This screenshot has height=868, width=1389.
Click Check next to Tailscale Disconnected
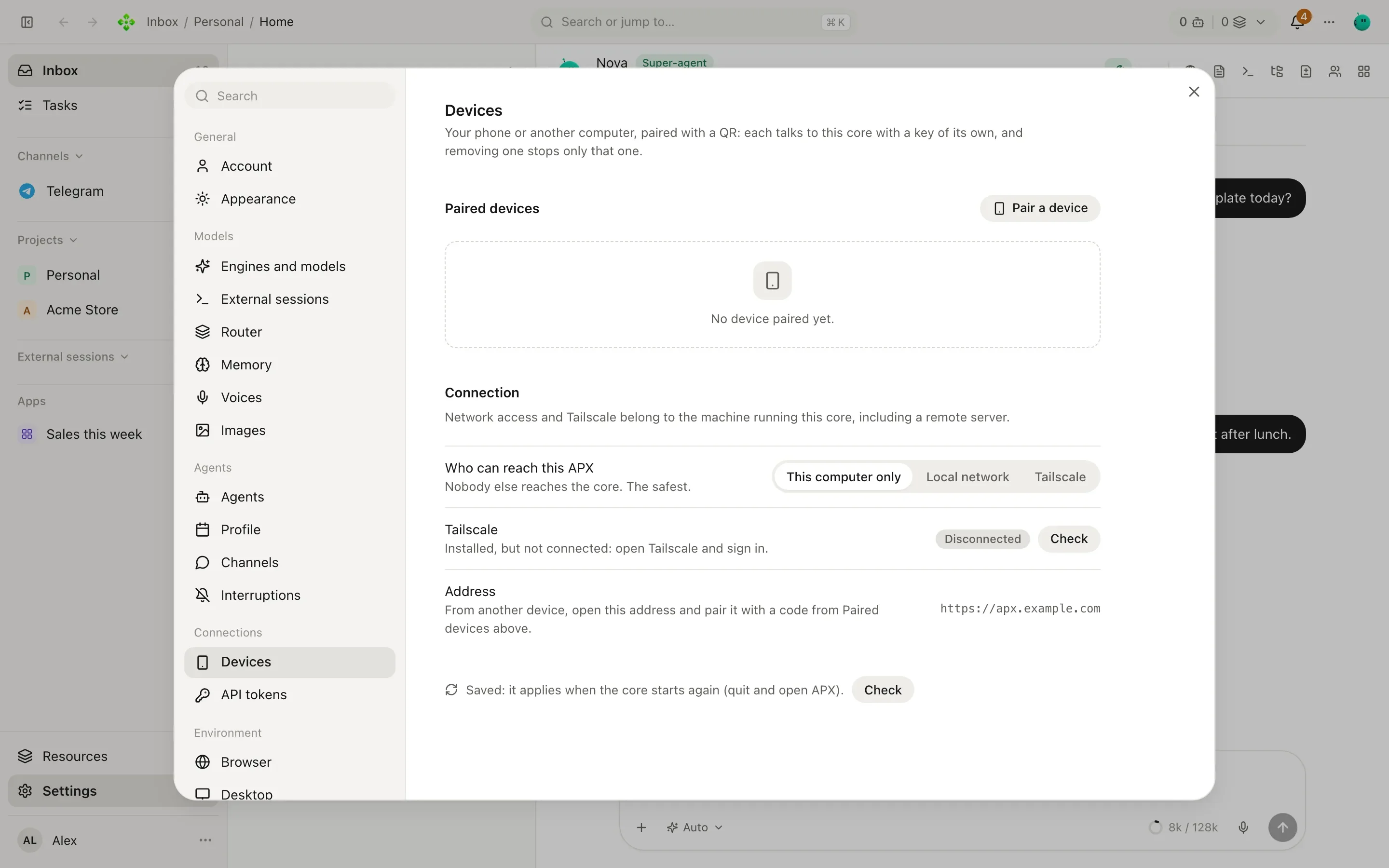(x=1069, y=539)
